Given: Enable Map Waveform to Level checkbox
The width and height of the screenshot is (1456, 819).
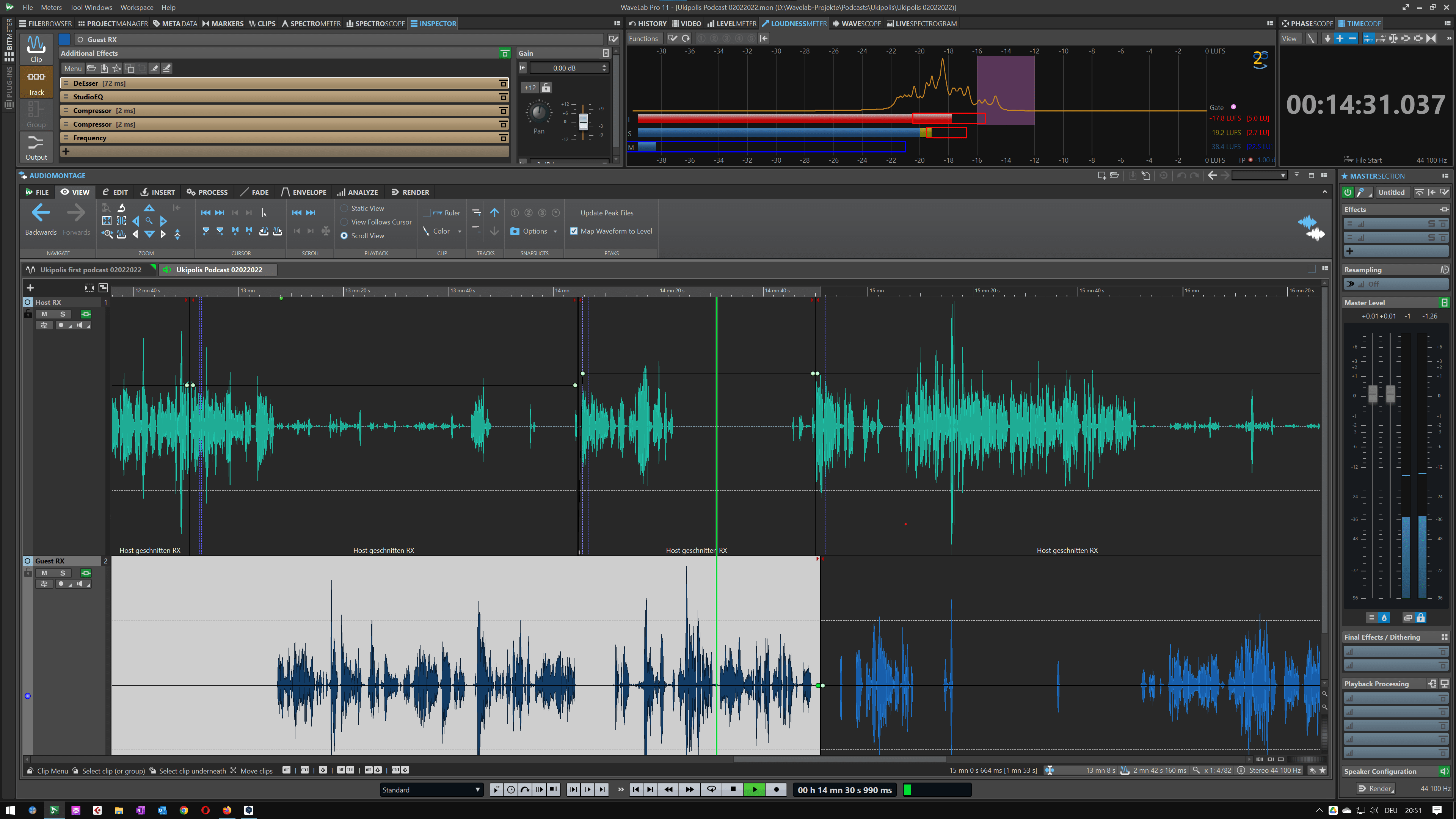Looking at the screenshot, I should point(574,231).
